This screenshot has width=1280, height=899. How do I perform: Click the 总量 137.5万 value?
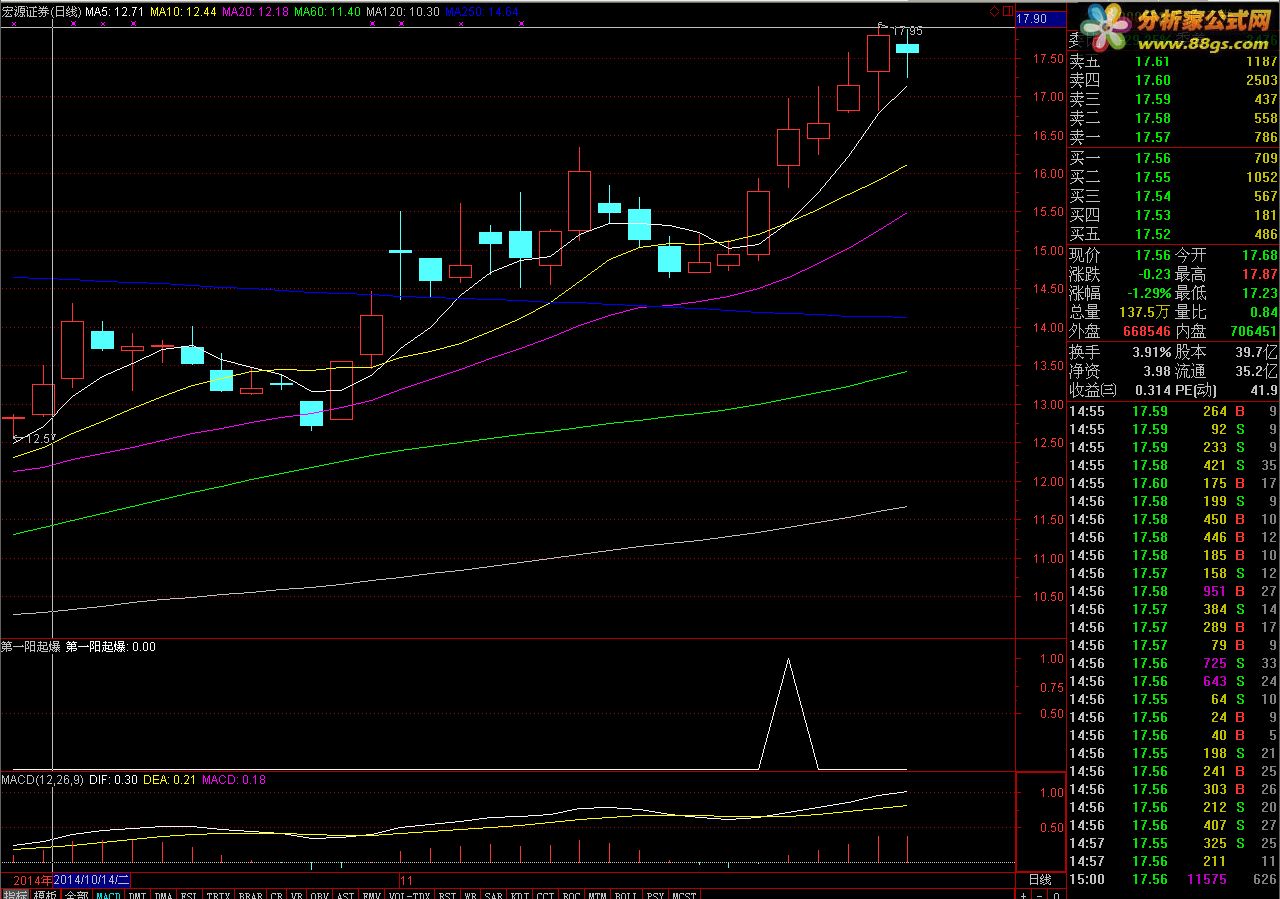[x=1144, y=312]
